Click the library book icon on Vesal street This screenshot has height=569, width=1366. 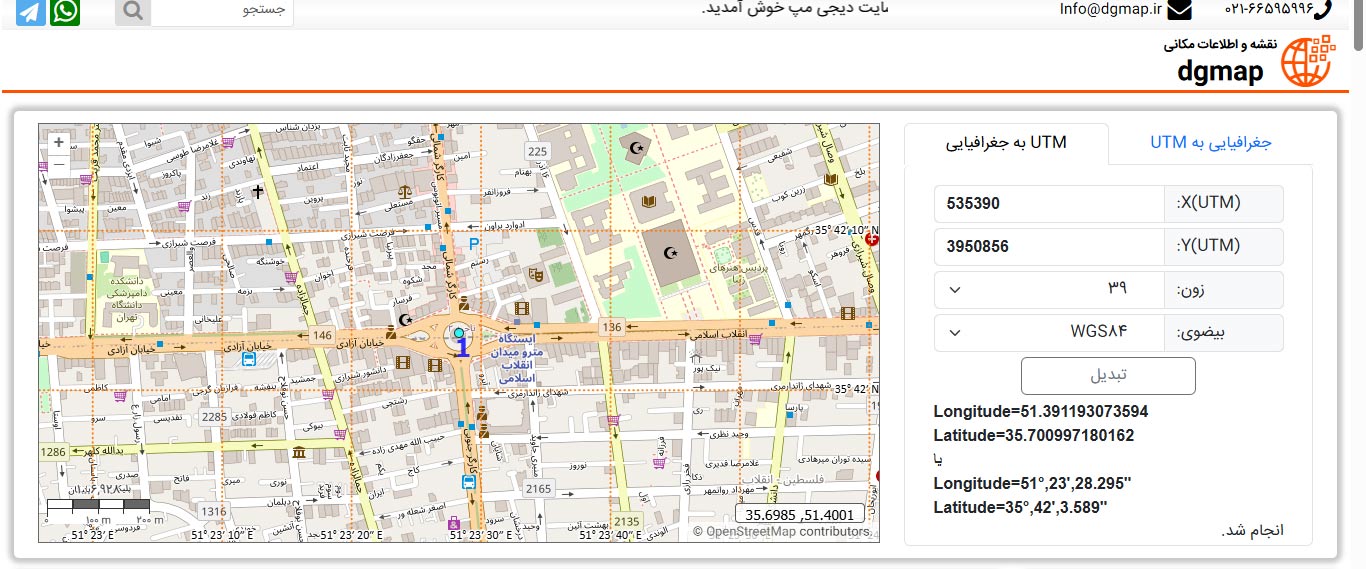tap(830, 179)
